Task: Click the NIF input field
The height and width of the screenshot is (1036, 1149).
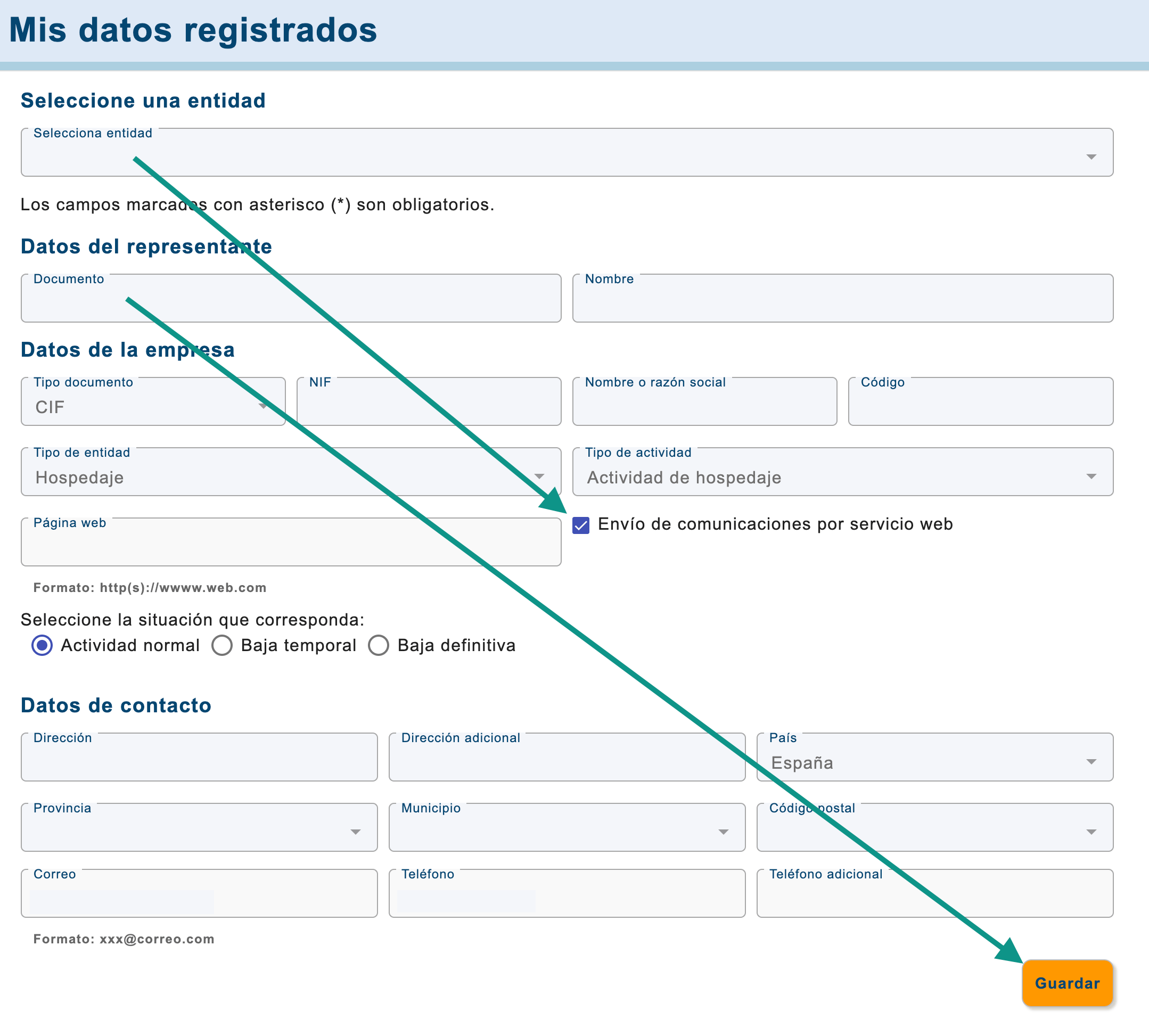Action: click(429, 401)
